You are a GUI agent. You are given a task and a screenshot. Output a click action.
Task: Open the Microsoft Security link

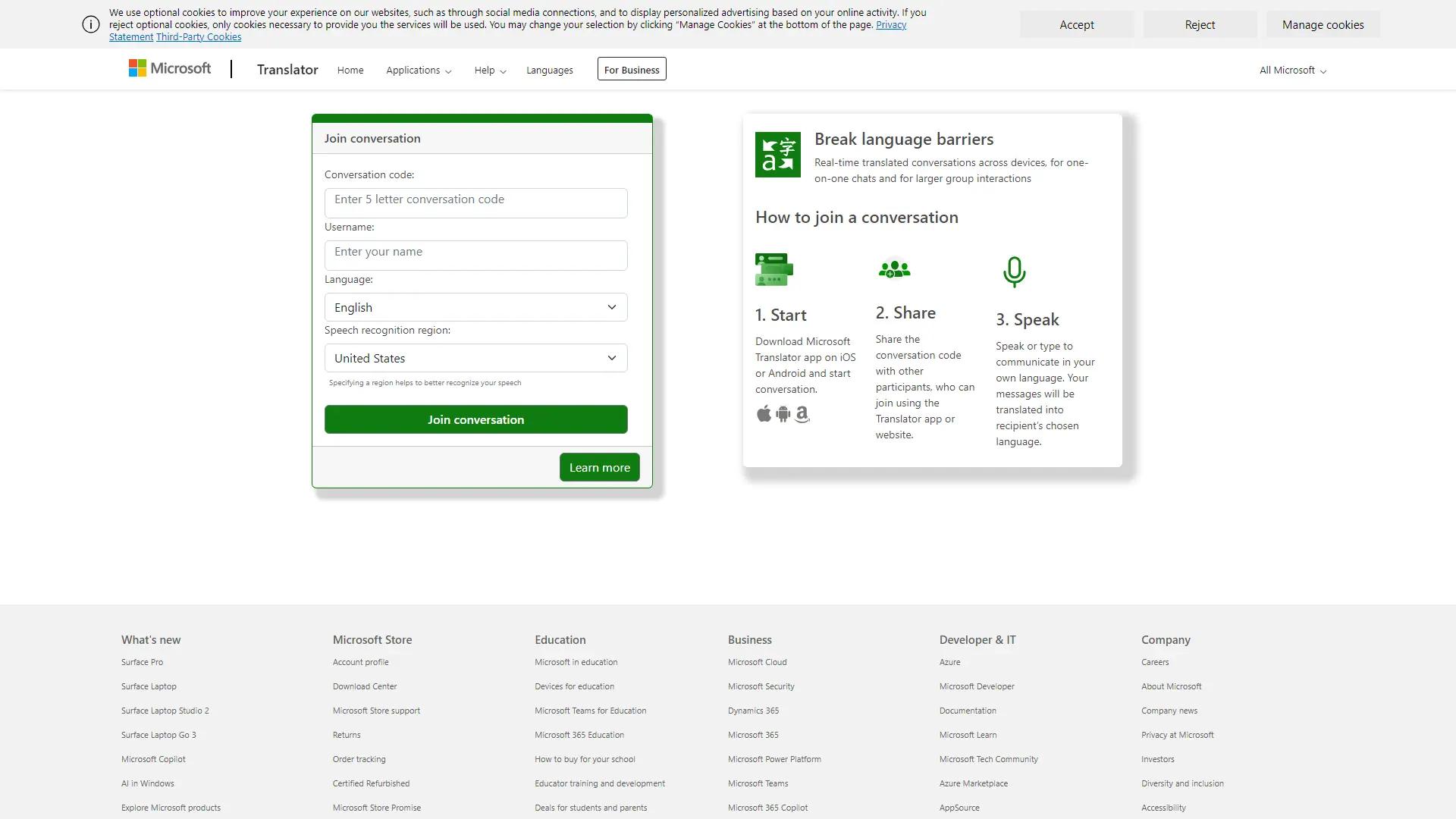761,686
